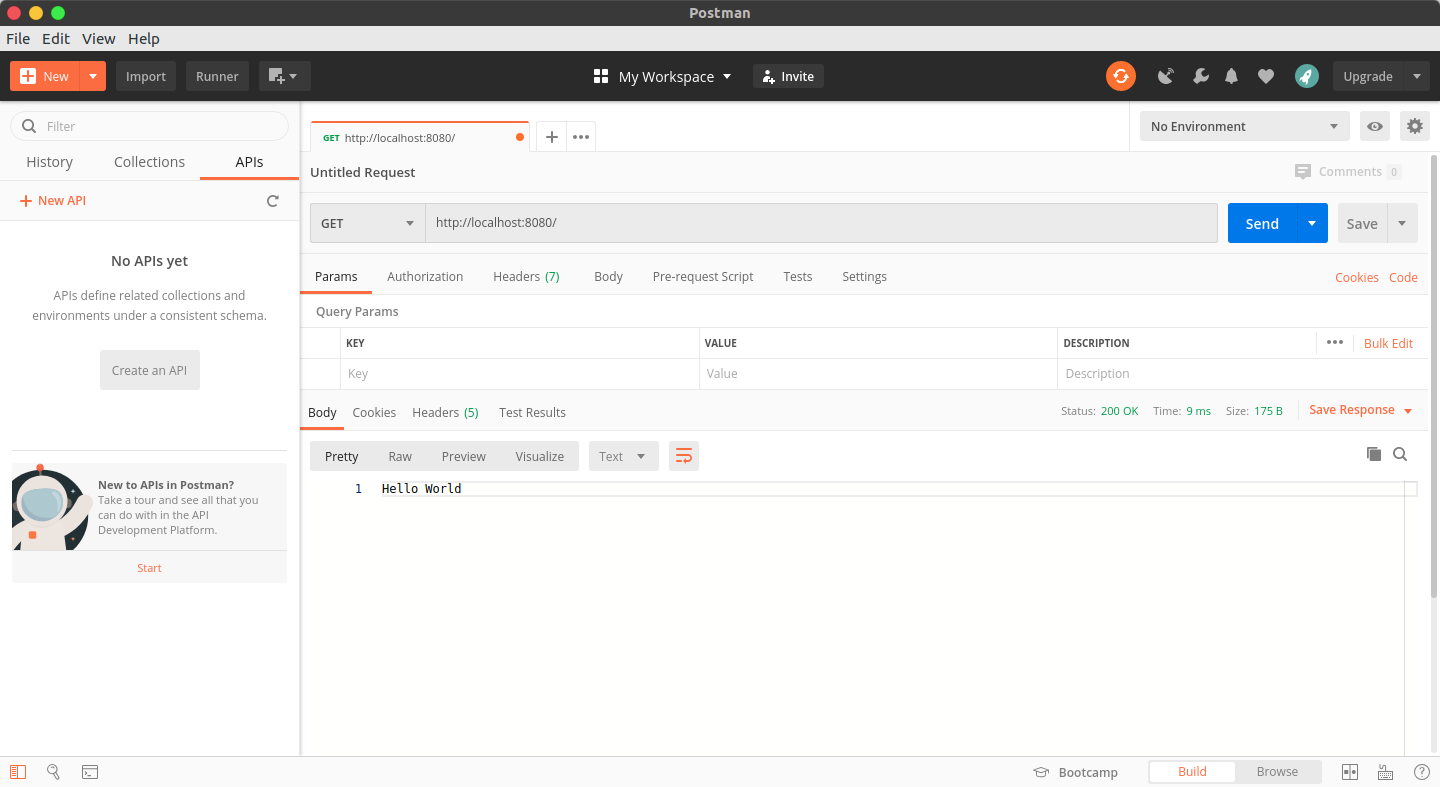The width and height of the screenshot is (1440, 787).
Task: Click the Runner button
Action: [x=217, y=76]
